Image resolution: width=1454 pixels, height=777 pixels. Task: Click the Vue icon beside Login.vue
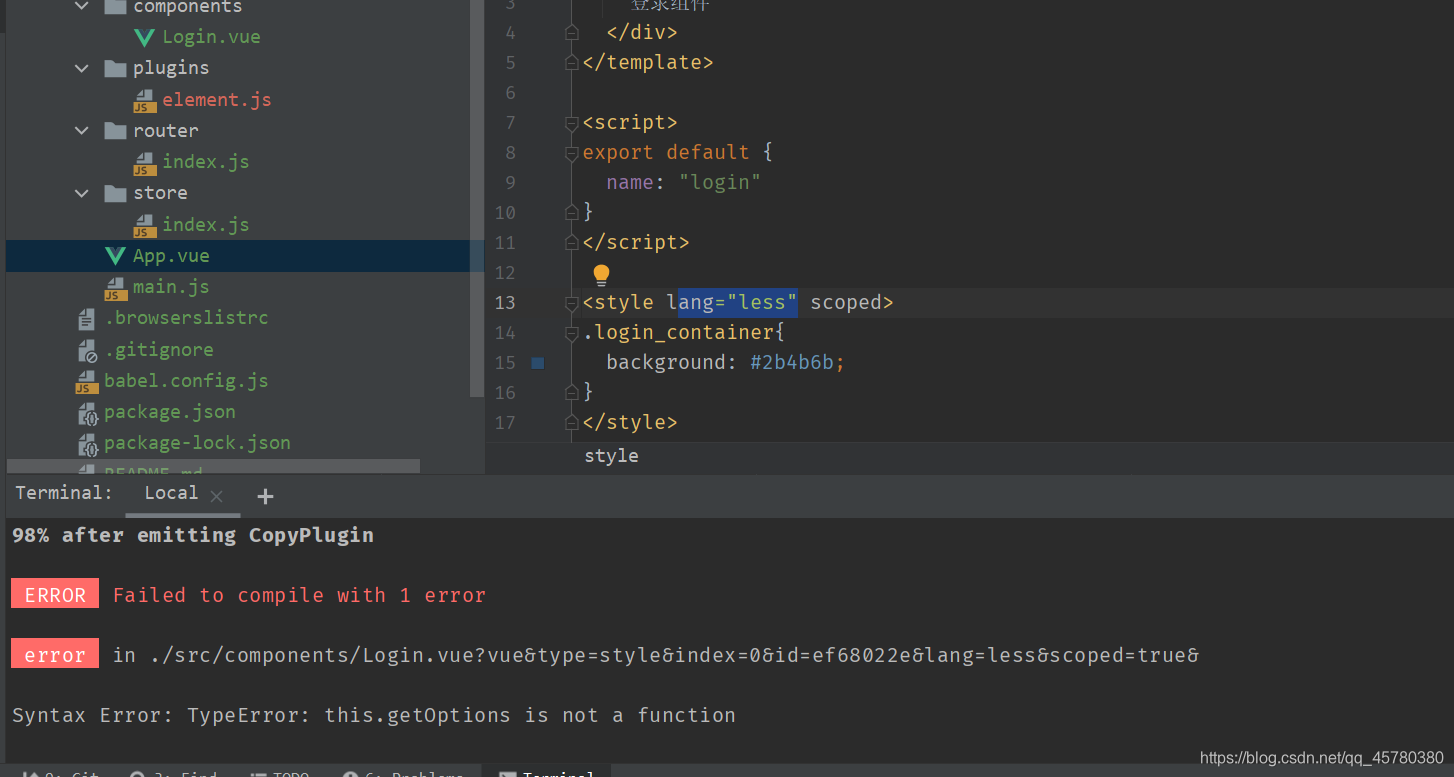point(144,37)
